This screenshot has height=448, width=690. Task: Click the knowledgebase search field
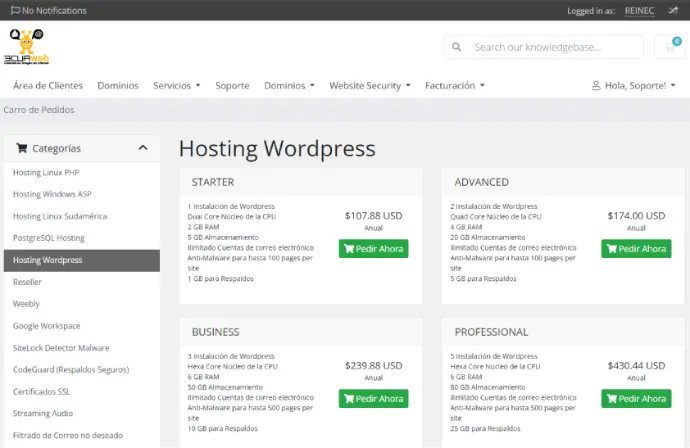[555, 47]
